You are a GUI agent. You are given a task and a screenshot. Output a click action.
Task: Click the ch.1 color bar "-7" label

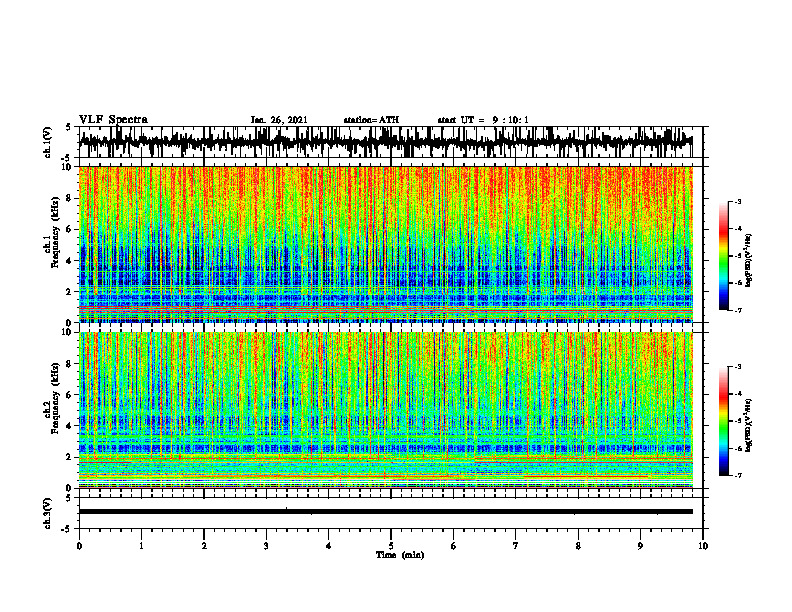click(737, 310)
